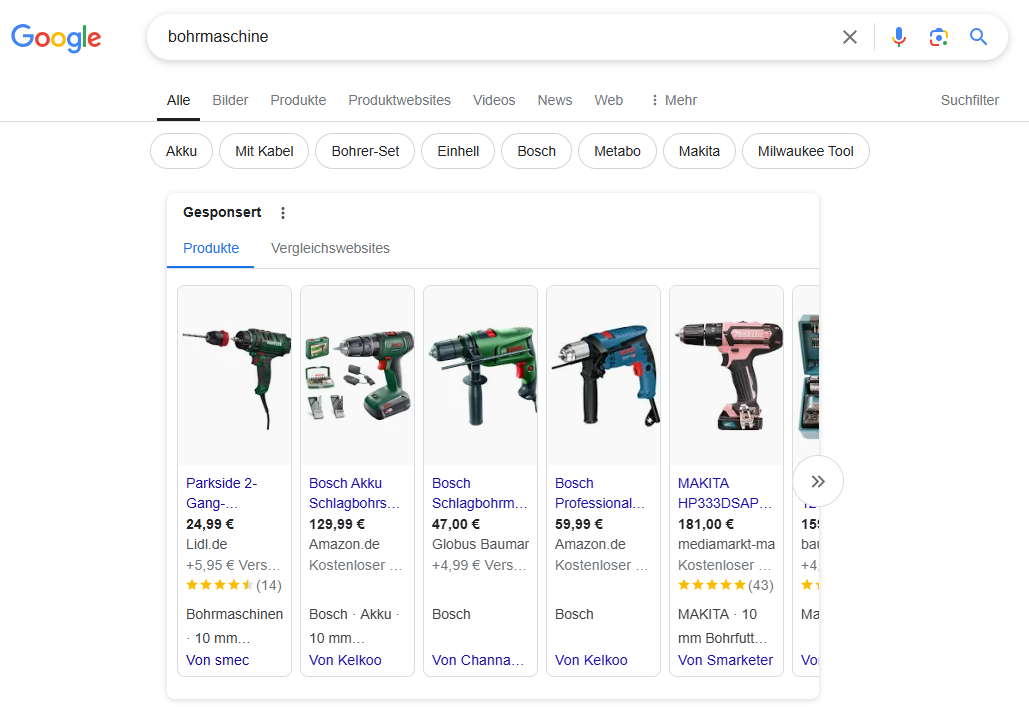
Task: Open the Parkside 2-Gang product link
Action: pyautogui.click(x=222, y=493)
